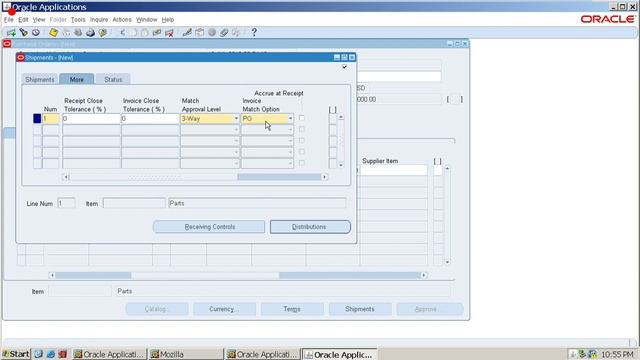
Task: Click the Attachments paperclip toolbar icon
Action: (x=224, y=33)
